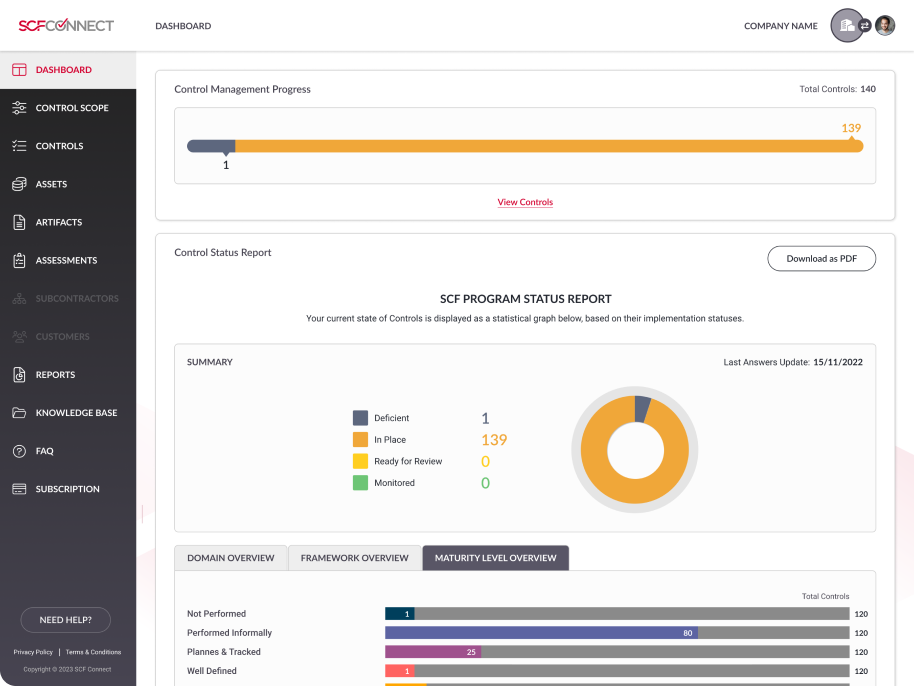Image resolution: width=914 pixels, height=686 pixels.
Task: Click the FAQ question mark icon
Action: tap(19, 450)
